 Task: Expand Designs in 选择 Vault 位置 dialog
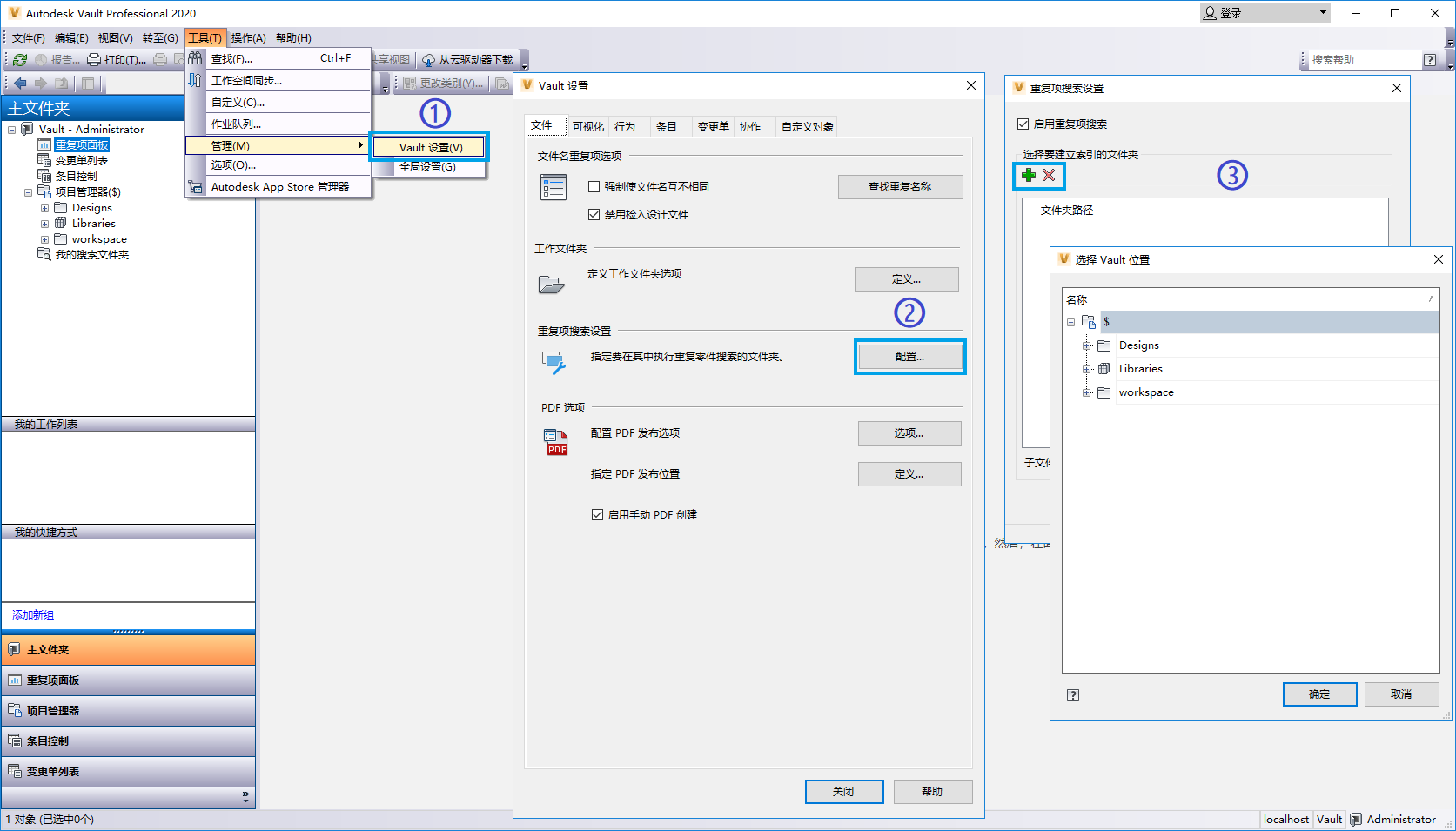coord(1087,345)
